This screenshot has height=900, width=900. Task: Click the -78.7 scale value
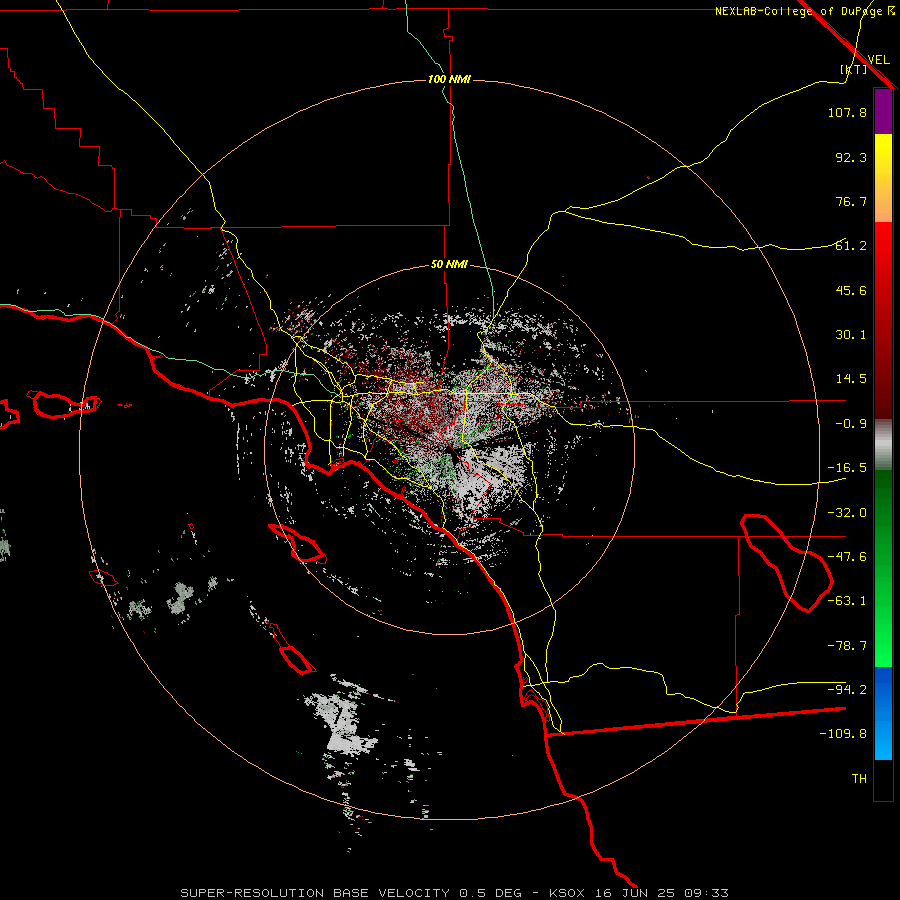[847, 646]
